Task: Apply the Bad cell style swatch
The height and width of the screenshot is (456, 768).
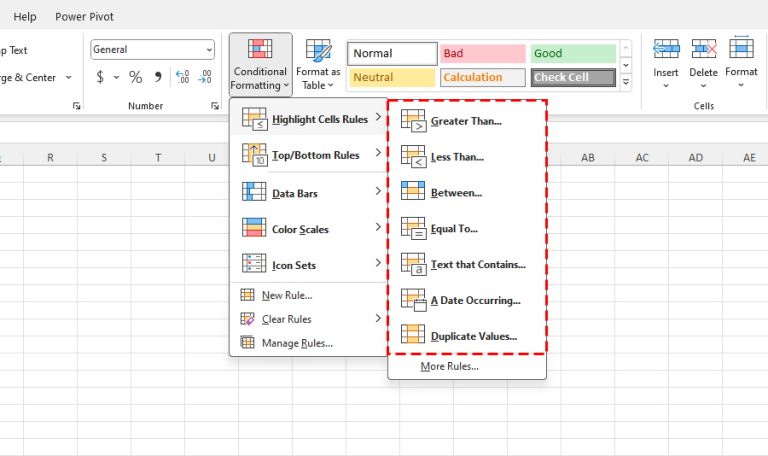Action: (482, 53)
